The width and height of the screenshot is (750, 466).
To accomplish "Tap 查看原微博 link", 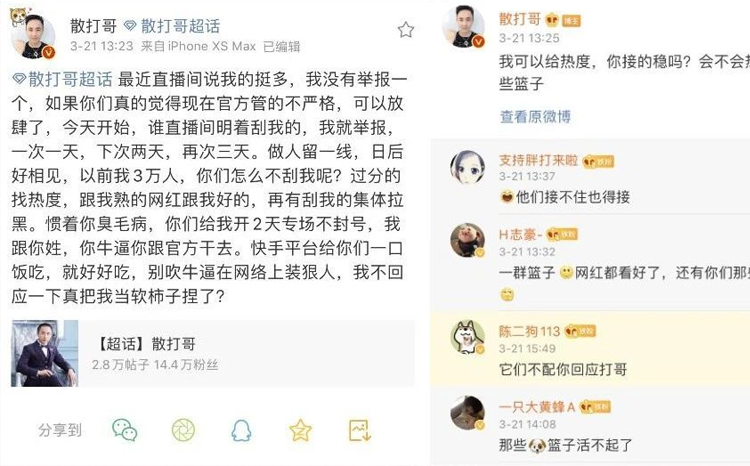I will tap(535, 116).
